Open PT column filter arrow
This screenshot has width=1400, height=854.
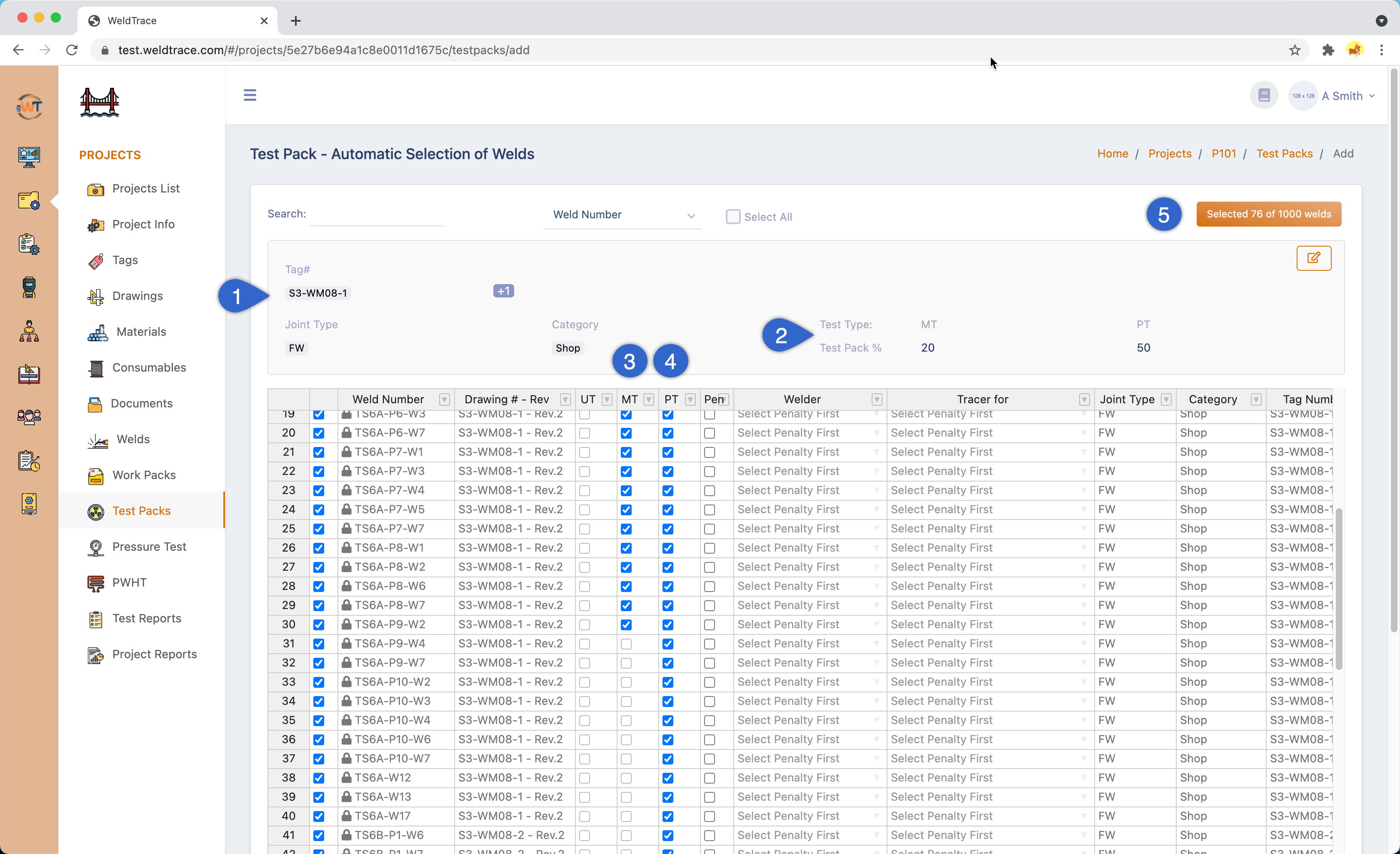tap(690, 400)
